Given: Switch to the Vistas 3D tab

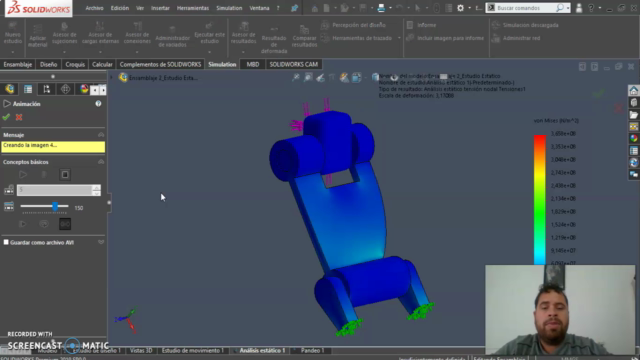Looking at the screenshot, I should pos(141,350).
